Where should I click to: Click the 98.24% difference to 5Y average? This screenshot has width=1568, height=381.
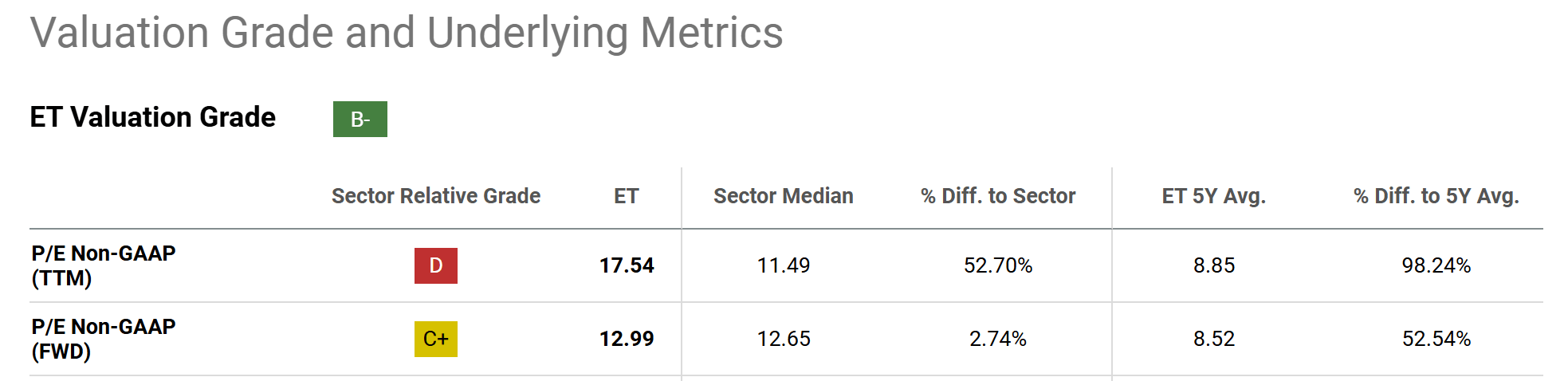coord(1436,265)
